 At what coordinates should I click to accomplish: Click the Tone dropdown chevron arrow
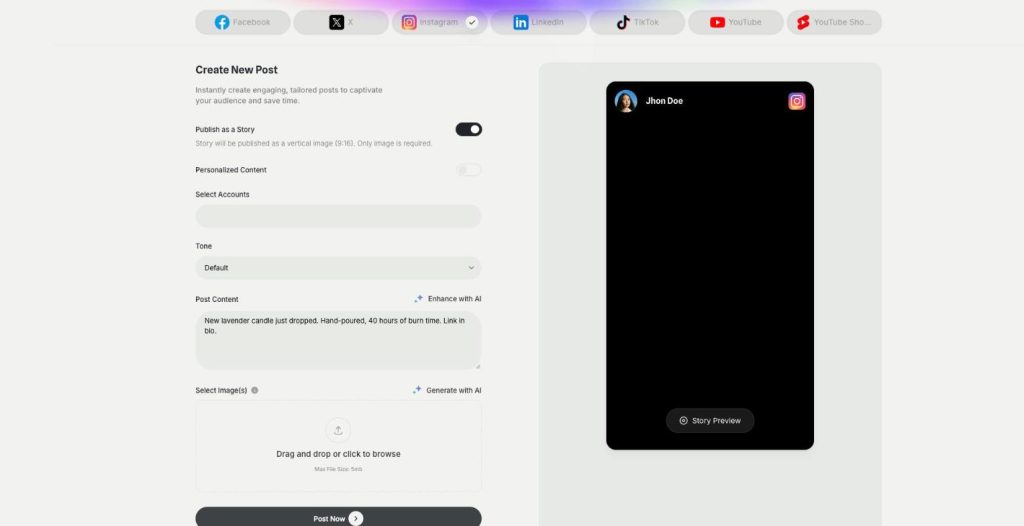pos(471,268)
